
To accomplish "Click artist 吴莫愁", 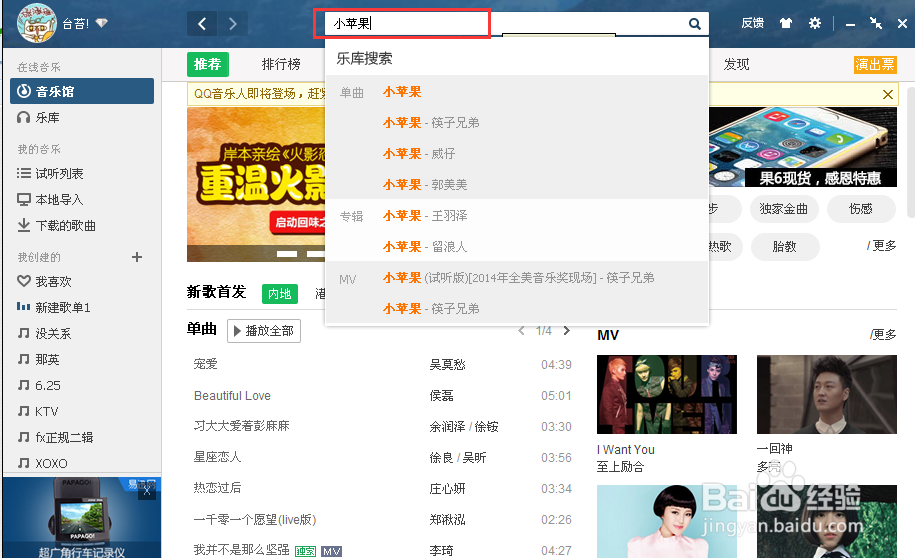I will pyautogui.click(x=448, y=365).
